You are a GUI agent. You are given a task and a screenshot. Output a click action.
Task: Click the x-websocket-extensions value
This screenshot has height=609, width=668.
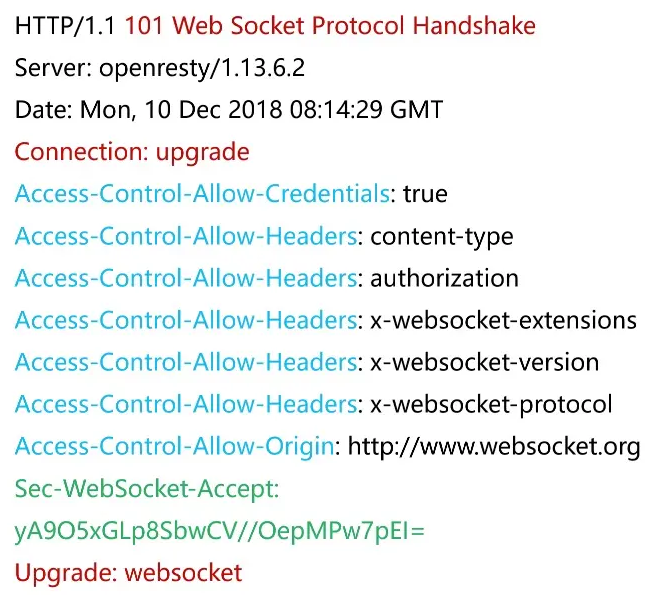(x=504, y=320)
